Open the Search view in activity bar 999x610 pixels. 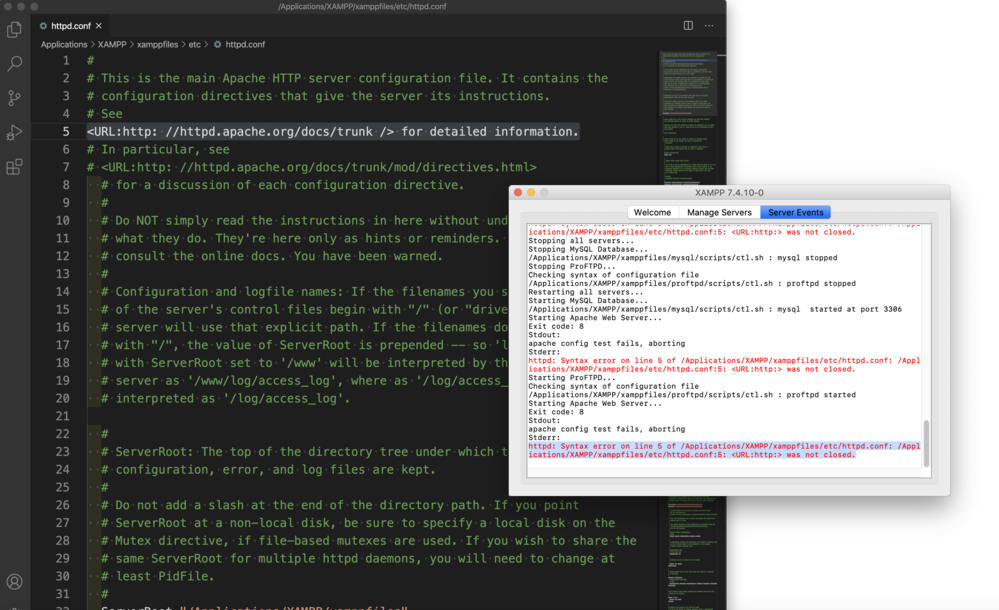pos(14,64)
